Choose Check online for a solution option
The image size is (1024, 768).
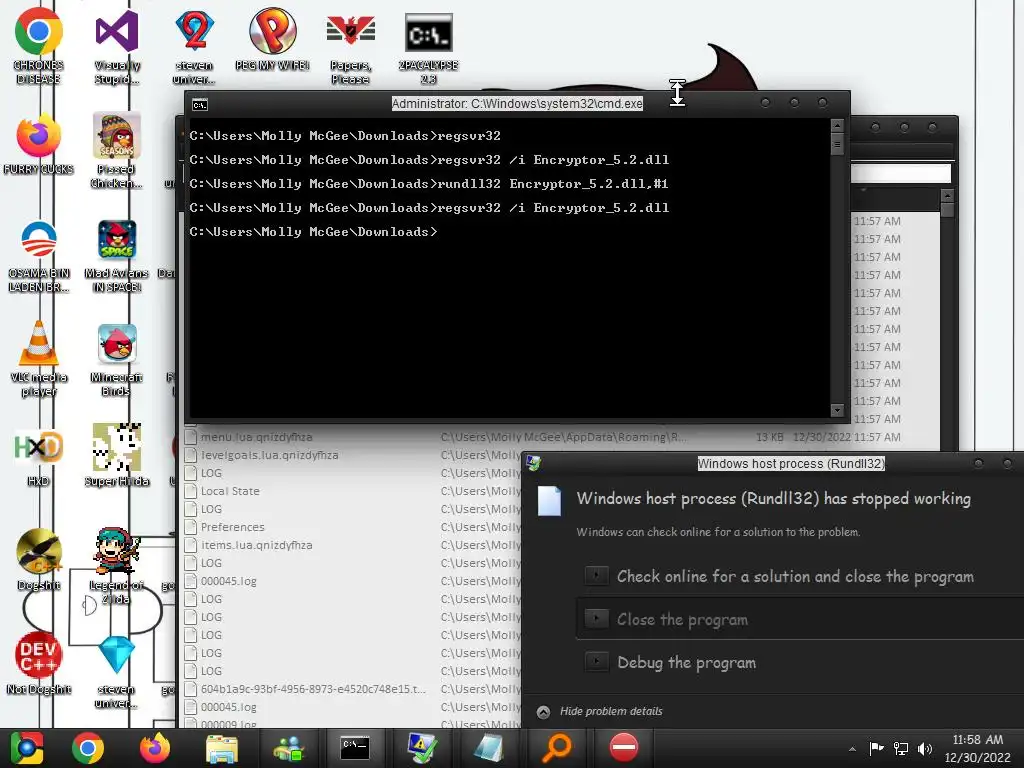794,577
